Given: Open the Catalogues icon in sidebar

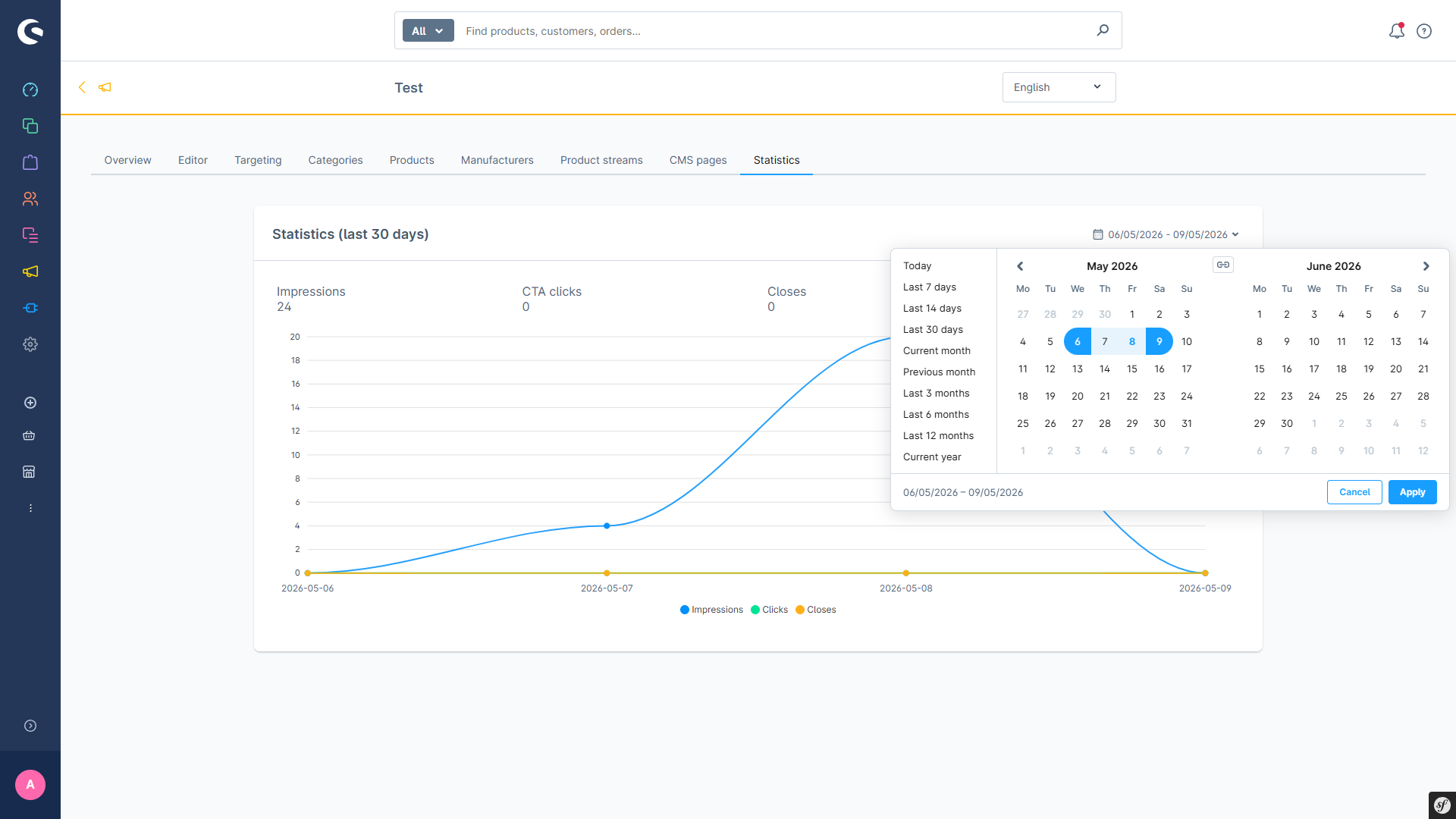Looking at the screenshot, I should [x=30, y=126].
